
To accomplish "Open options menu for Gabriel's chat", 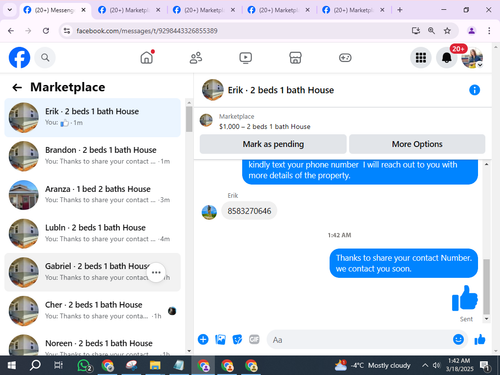I will point(156,272).
